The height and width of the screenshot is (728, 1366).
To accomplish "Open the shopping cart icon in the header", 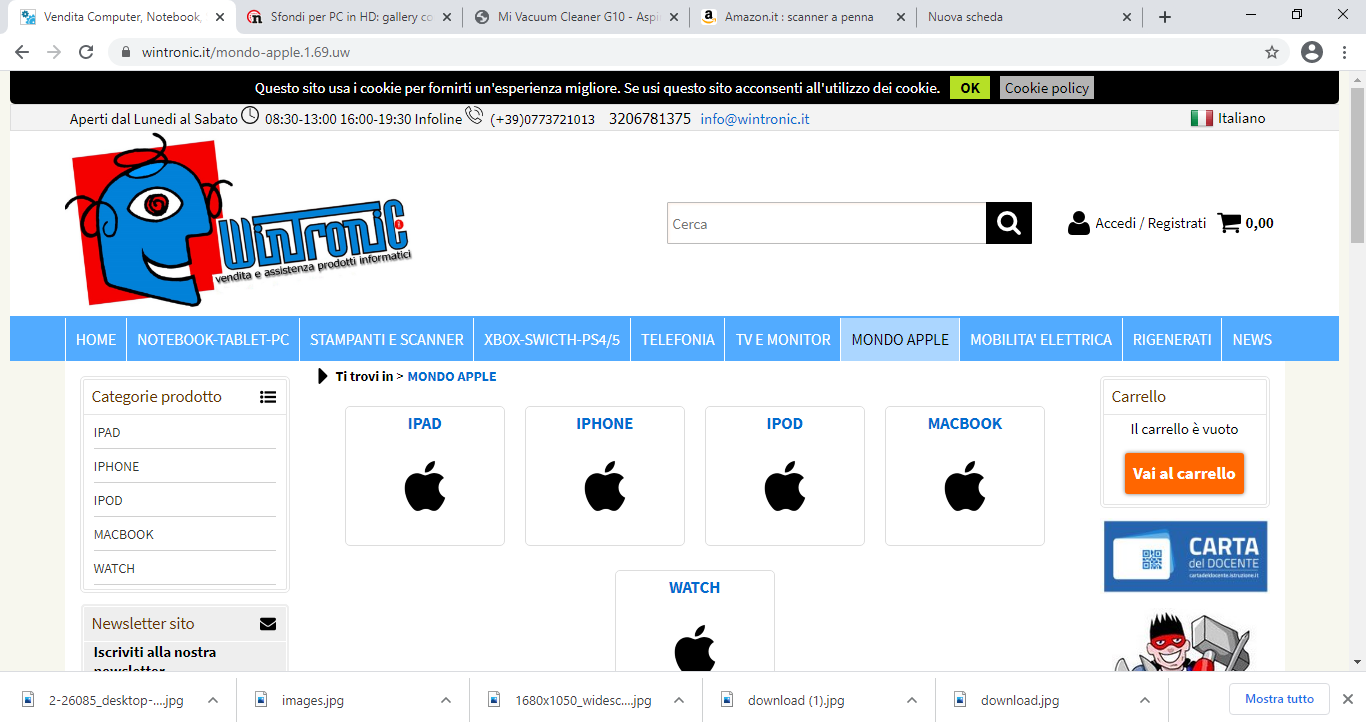I will (1229, 223).
